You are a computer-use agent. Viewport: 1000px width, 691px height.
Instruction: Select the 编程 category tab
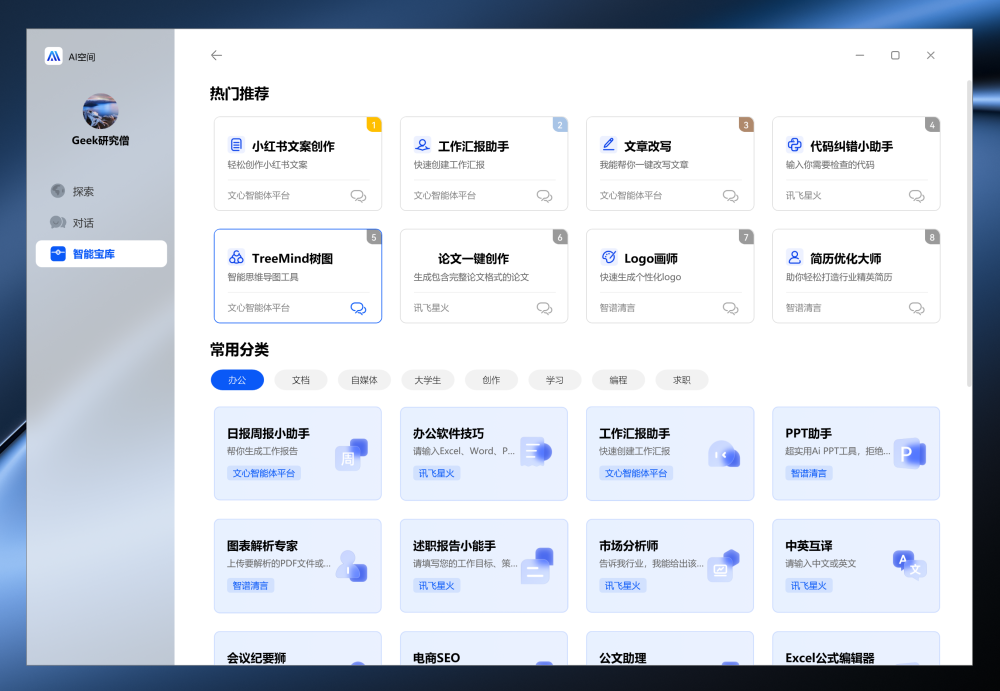pyautogui.click(x=618, y=380)
